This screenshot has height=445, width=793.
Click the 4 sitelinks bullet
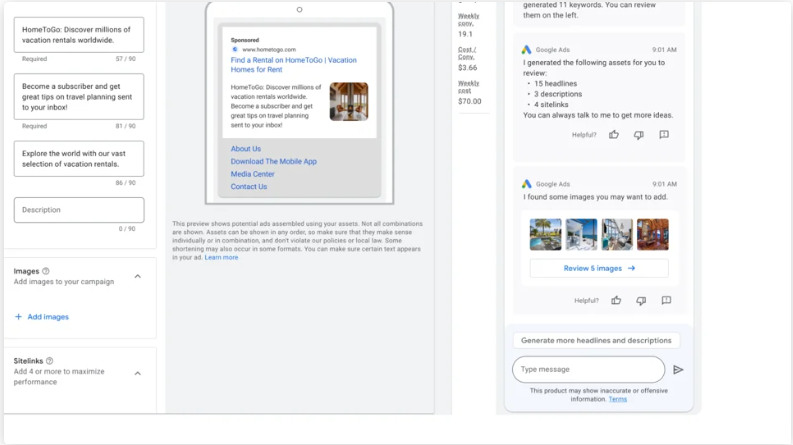(551, 105)
